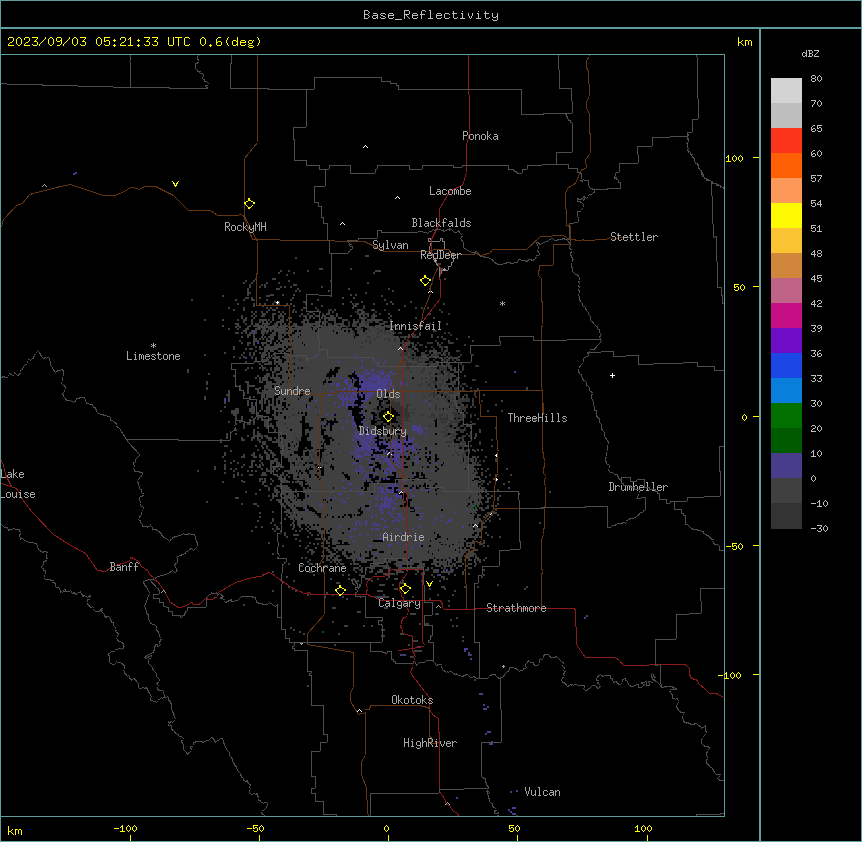This screenshot has height=842, width=862.
Task: Click the dBZ legend heading
Action: click(810, 54)
